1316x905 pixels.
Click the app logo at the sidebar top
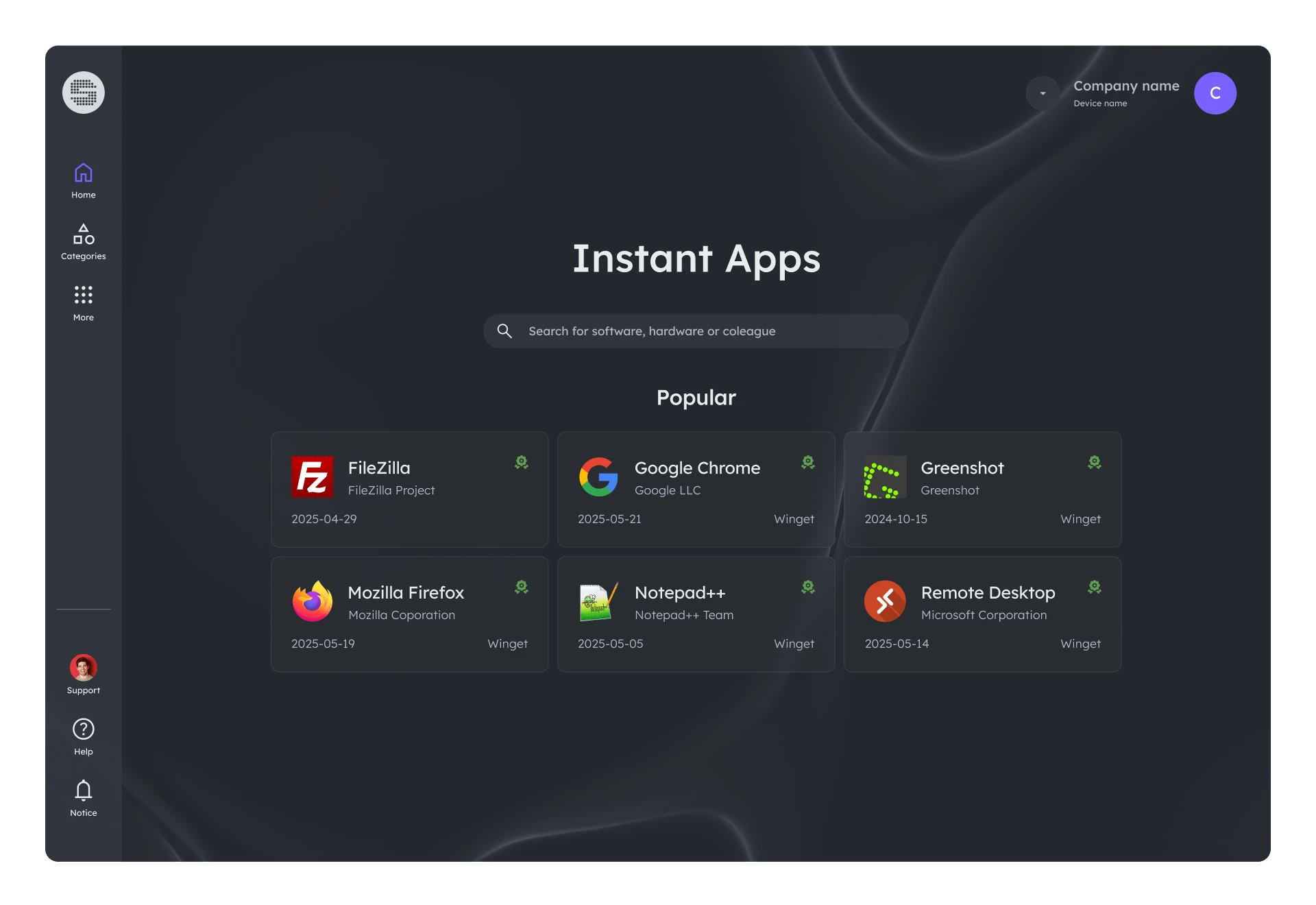(84, 93)
